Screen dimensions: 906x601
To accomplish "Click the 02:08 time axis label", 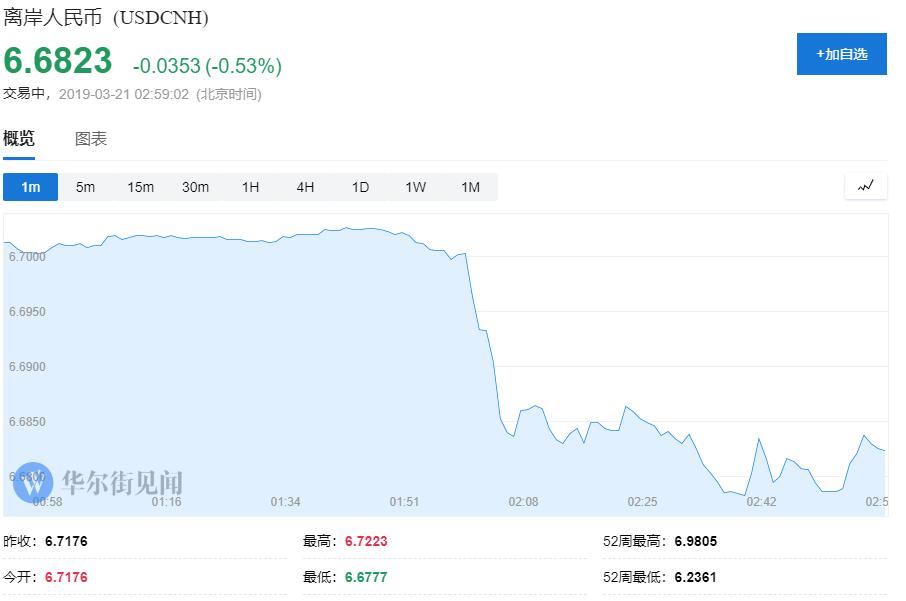I will [523, 501].
